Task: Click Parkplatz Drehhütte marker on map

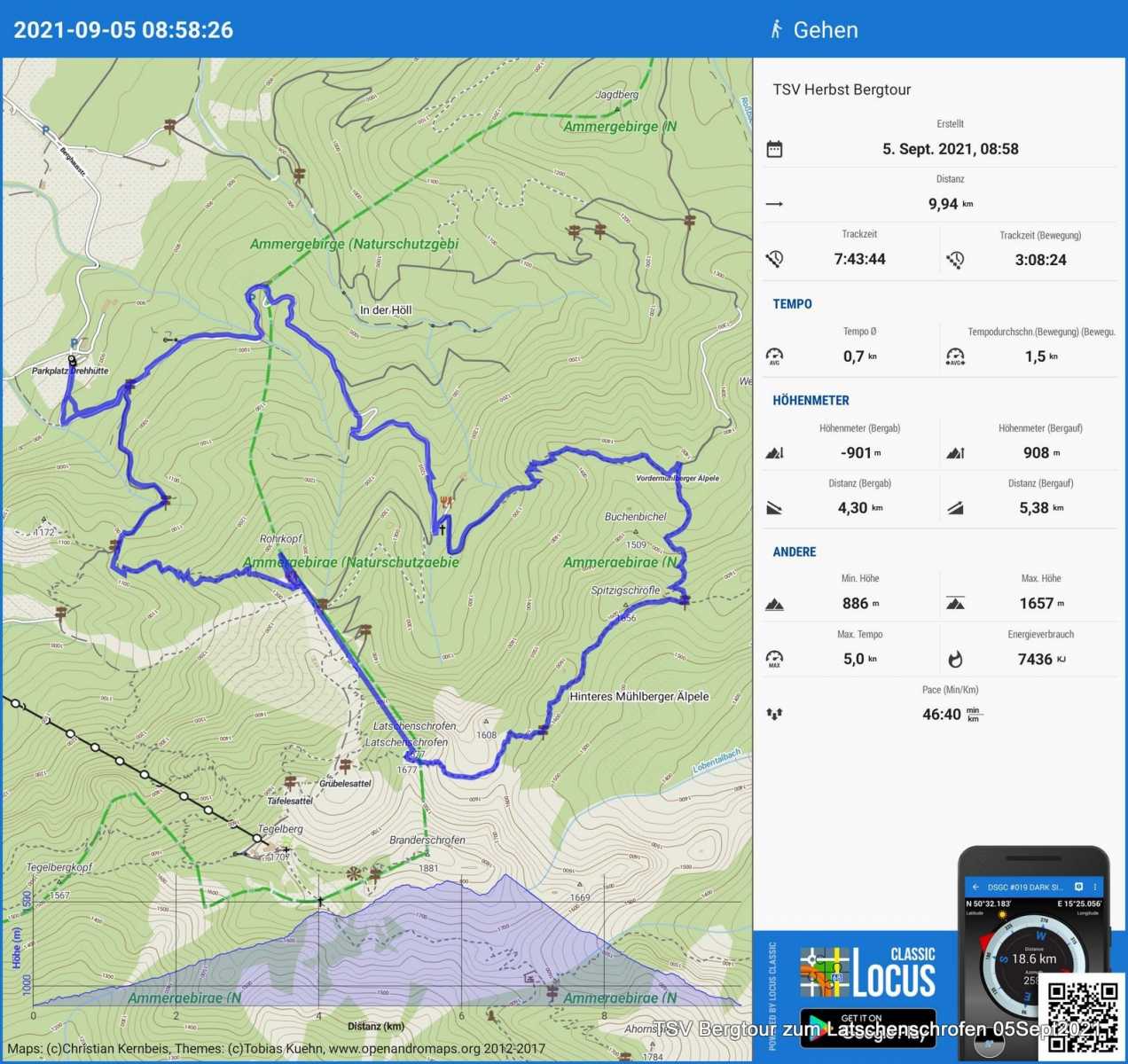Action: click(70, 371)
